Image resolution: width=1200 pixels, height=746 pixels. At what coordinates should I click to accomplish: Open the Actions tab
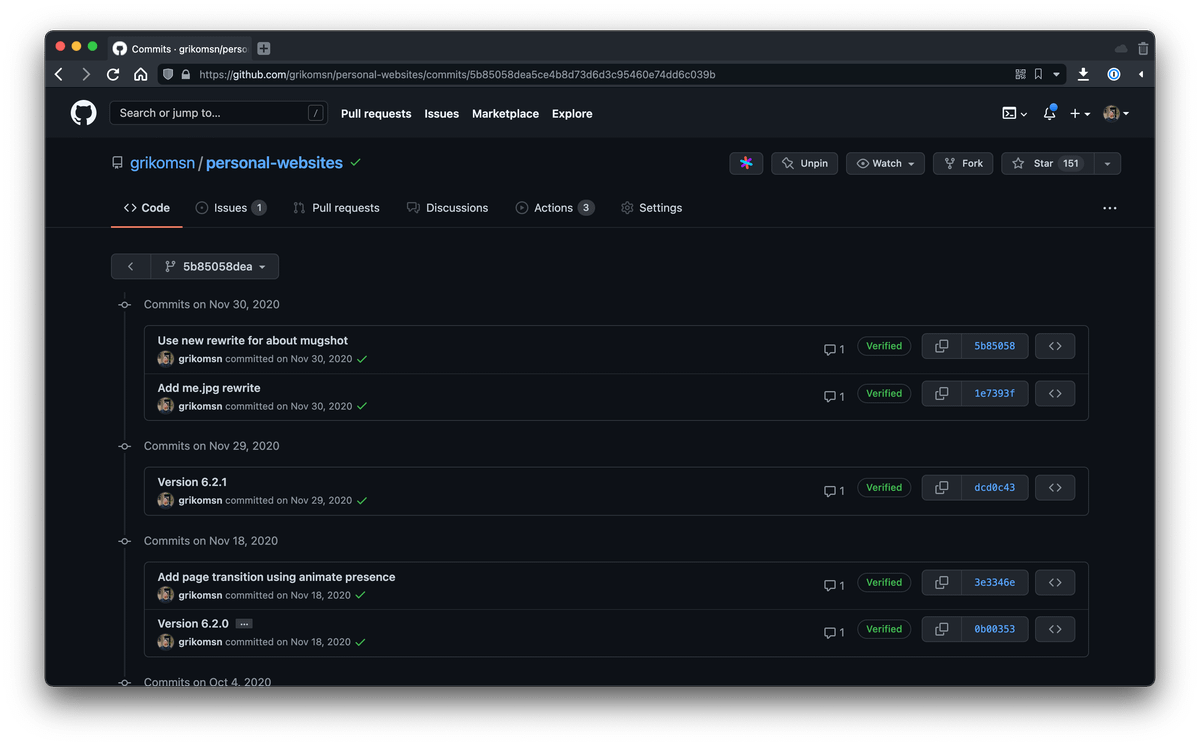(555, 208)
